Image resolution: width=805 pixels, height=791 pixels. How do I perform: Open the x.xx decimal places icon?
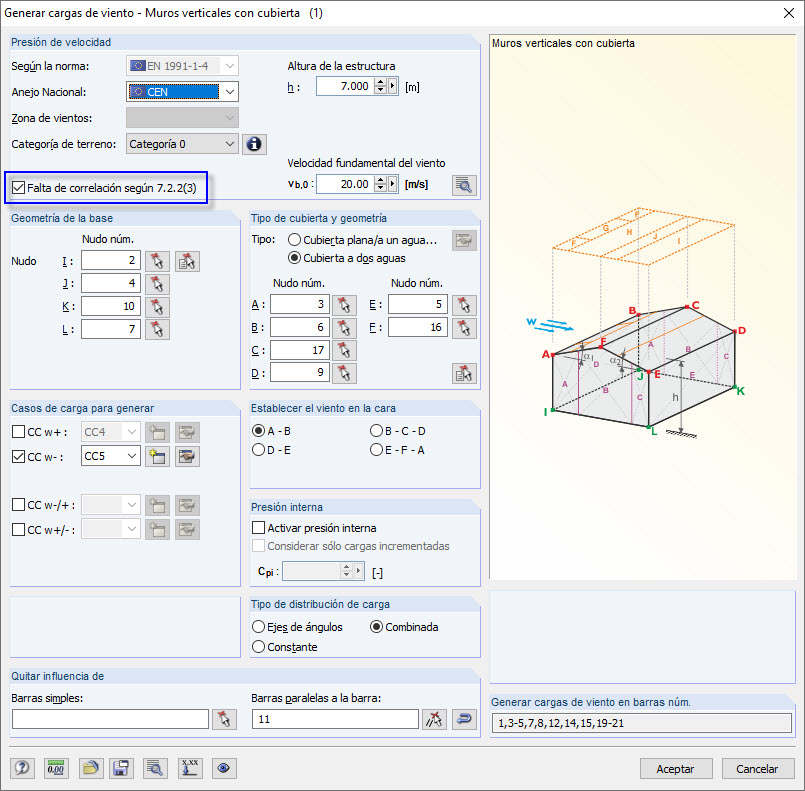(190, 768)
